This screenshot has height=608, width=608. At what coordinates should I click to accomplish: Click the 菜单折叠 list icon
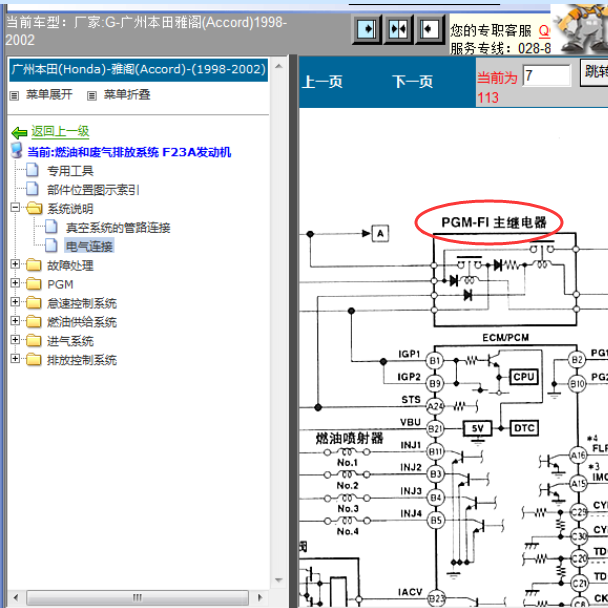[92, 95]
